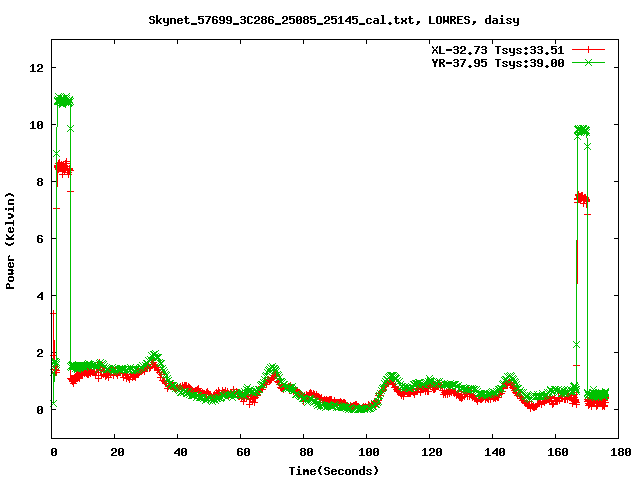Screen dimensions: 640x480
Task: Click the first green calibration peak near 11 Kelvin
Action: click(x=64, y=100)
